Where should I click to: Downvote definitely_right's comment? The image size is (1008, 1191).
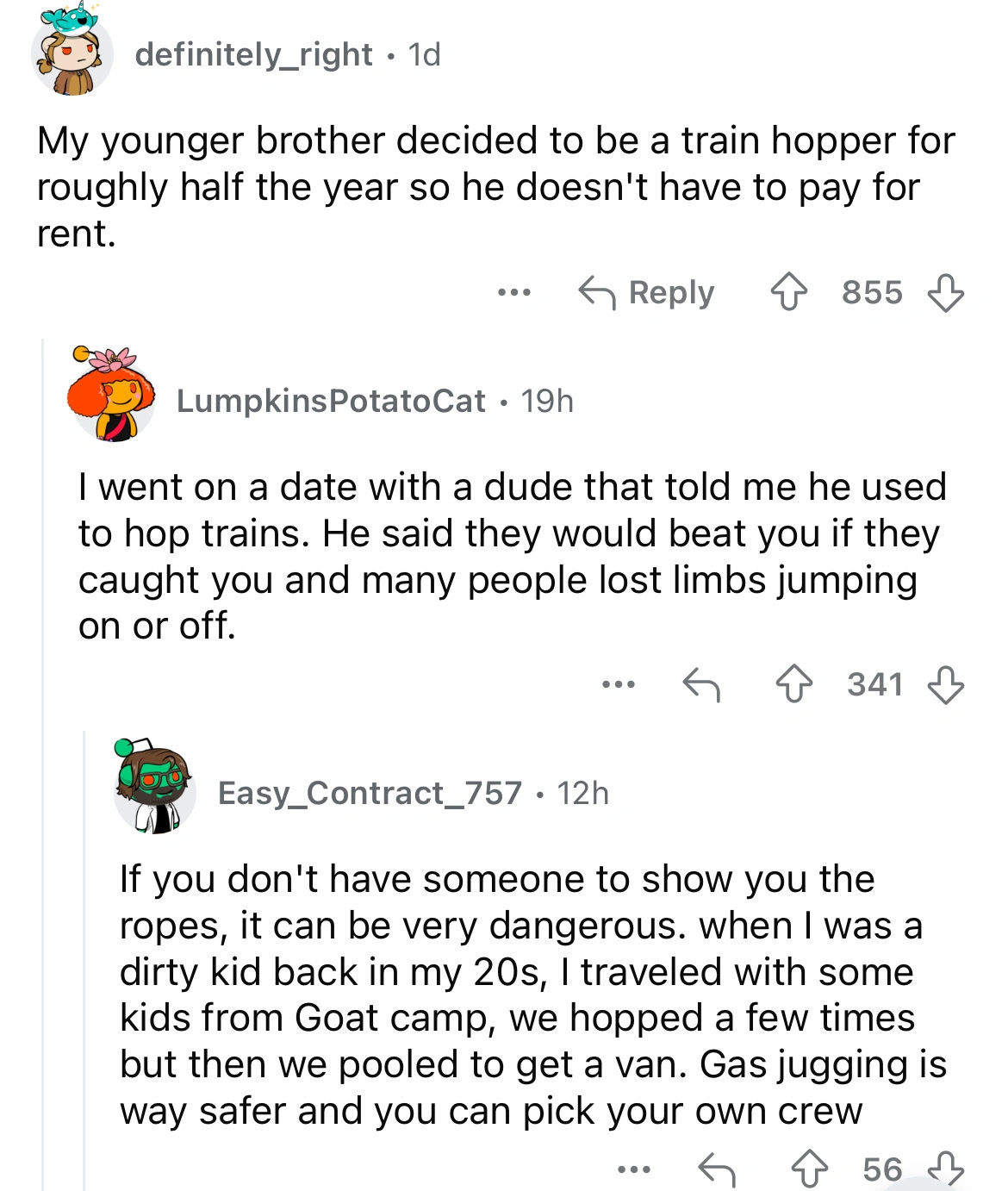point(945,292)
